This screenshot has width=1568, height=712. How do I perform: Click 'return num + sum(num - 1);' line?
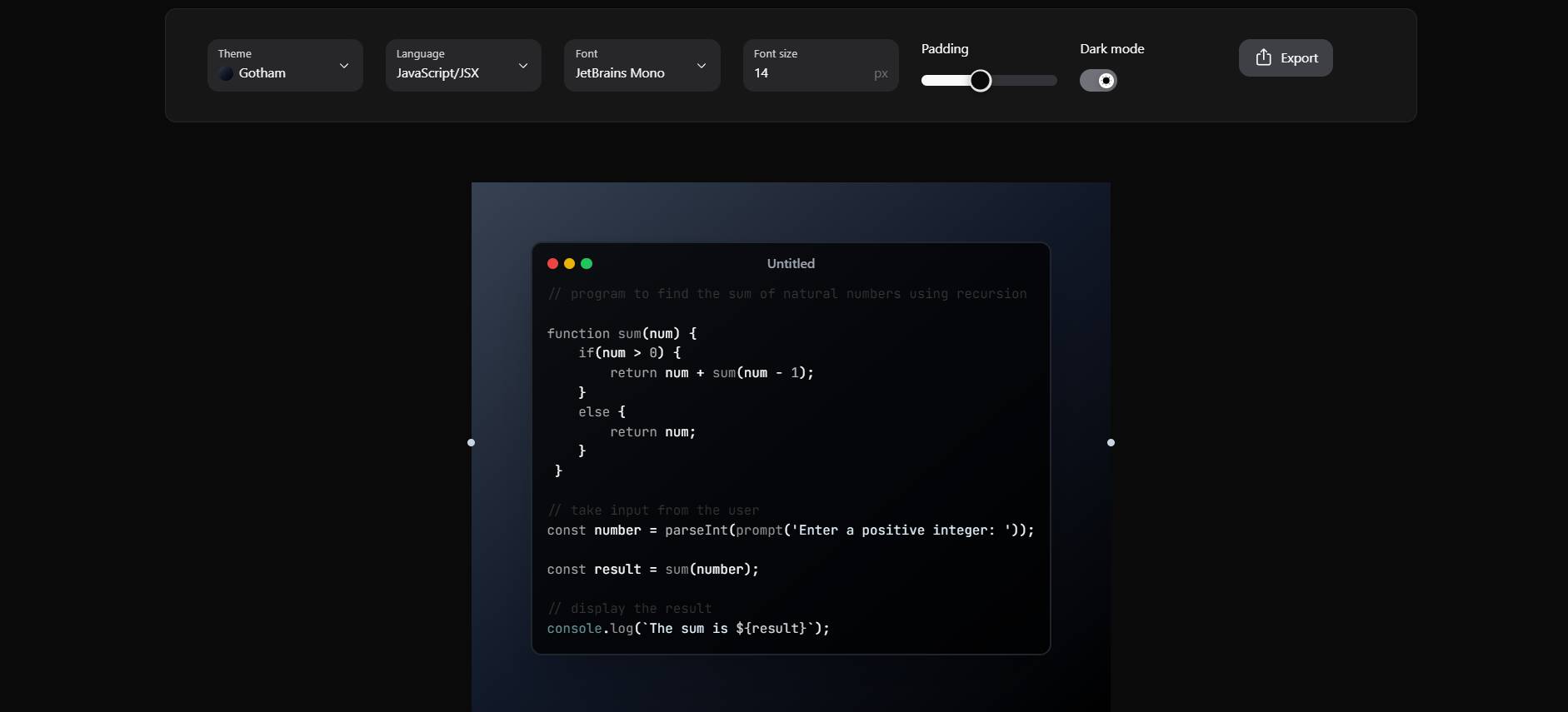click(x=712, y=372)
